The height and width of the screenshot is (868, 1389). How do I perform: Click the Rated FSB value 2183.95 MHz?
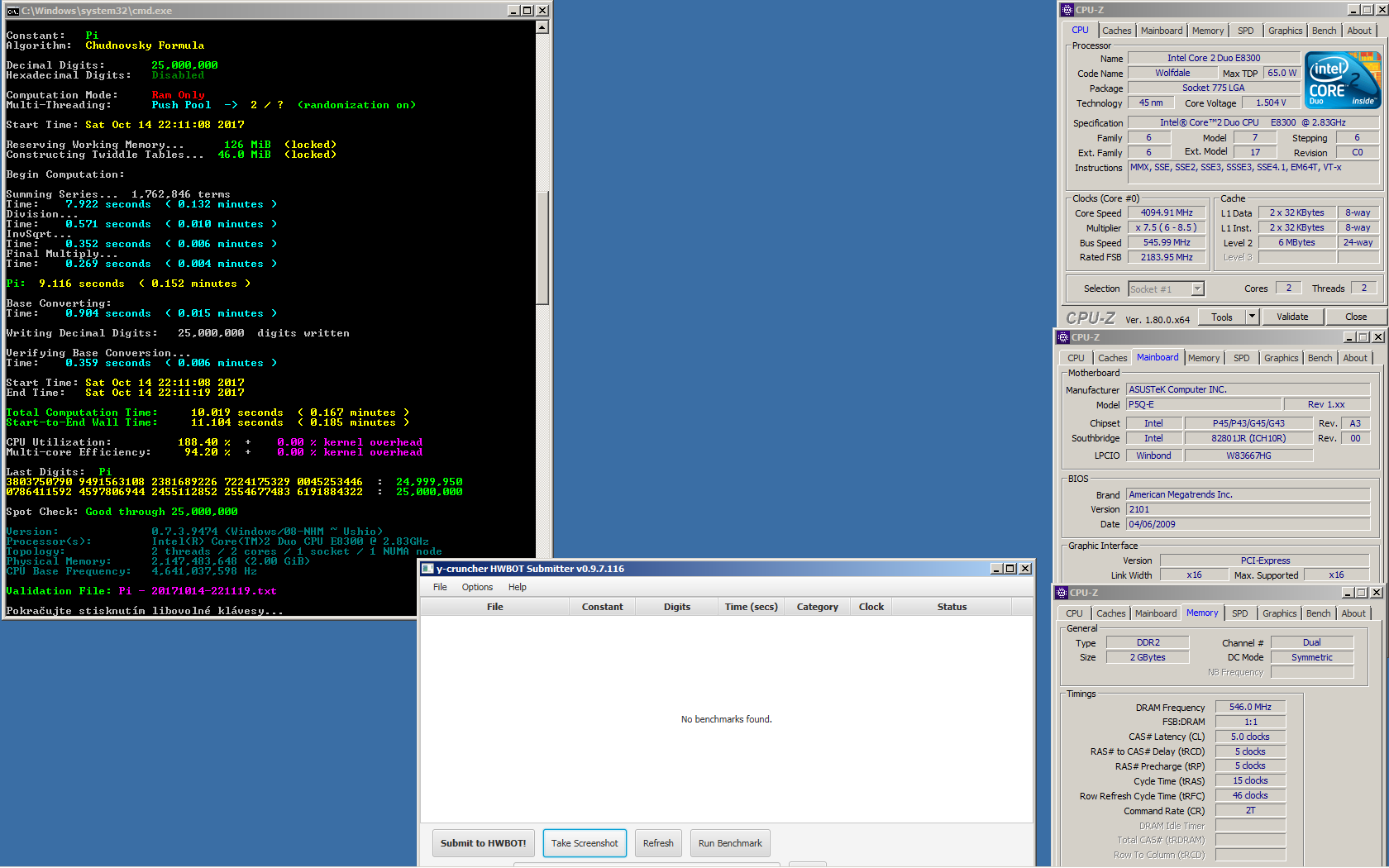[x=1167, y=257]
